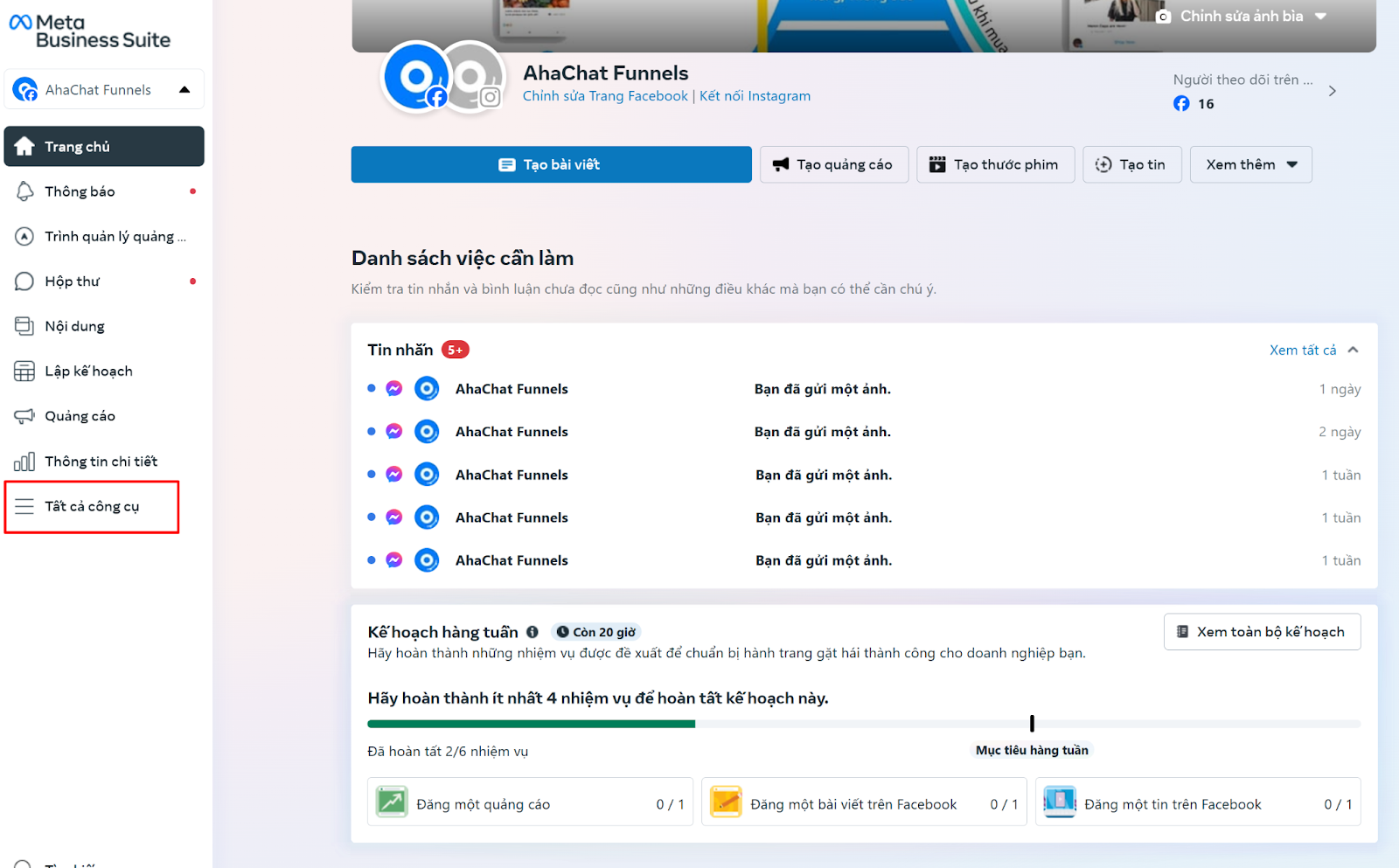
Task: Click the Facebook story task icon
Action: tap(1060, 802)
